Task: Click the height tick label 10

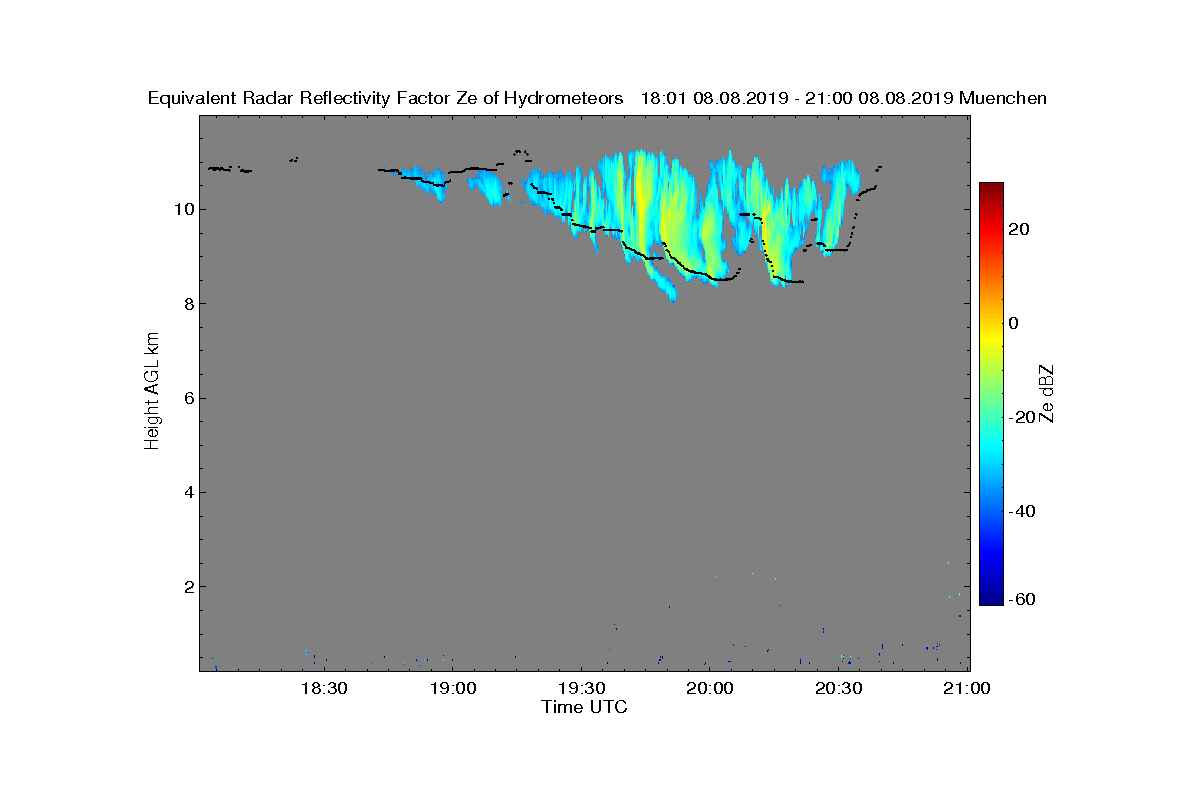Action: point(183,209)
